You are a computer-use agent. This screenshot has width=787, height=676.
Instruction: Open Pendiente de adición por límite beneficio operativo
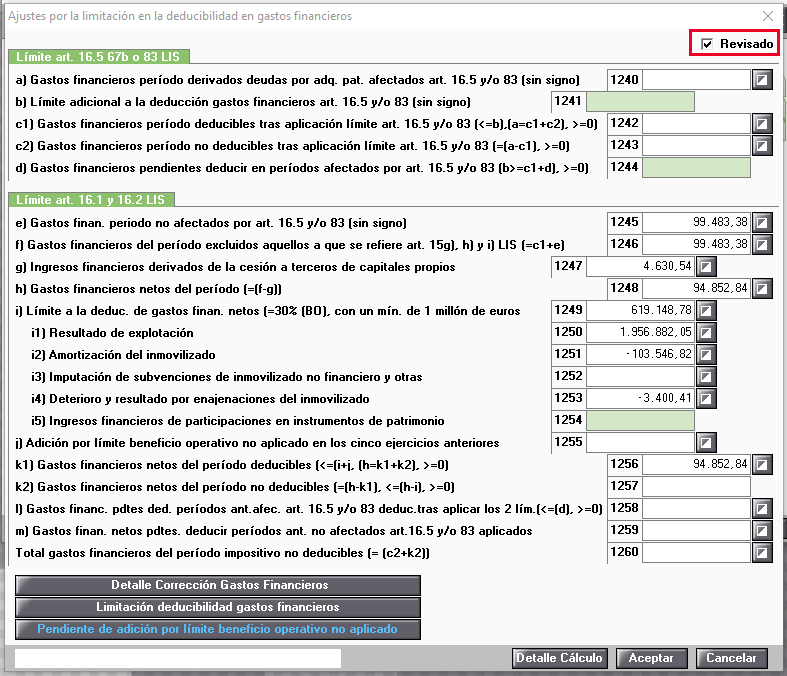[x=218, y=629]
